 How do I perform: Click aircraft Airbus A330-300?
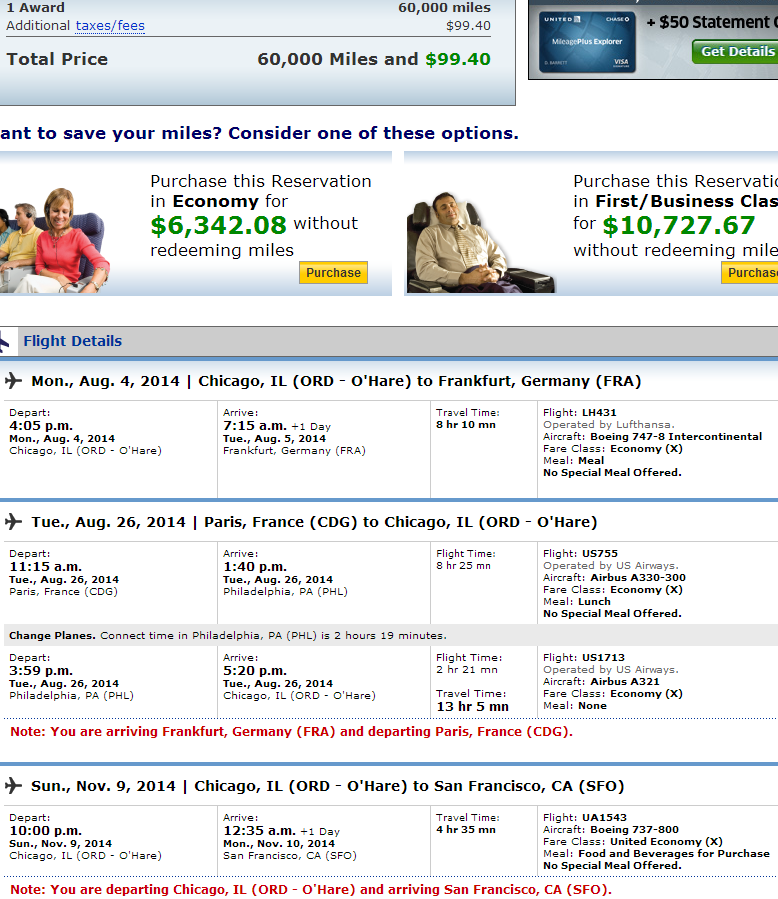tap(638, 577)
